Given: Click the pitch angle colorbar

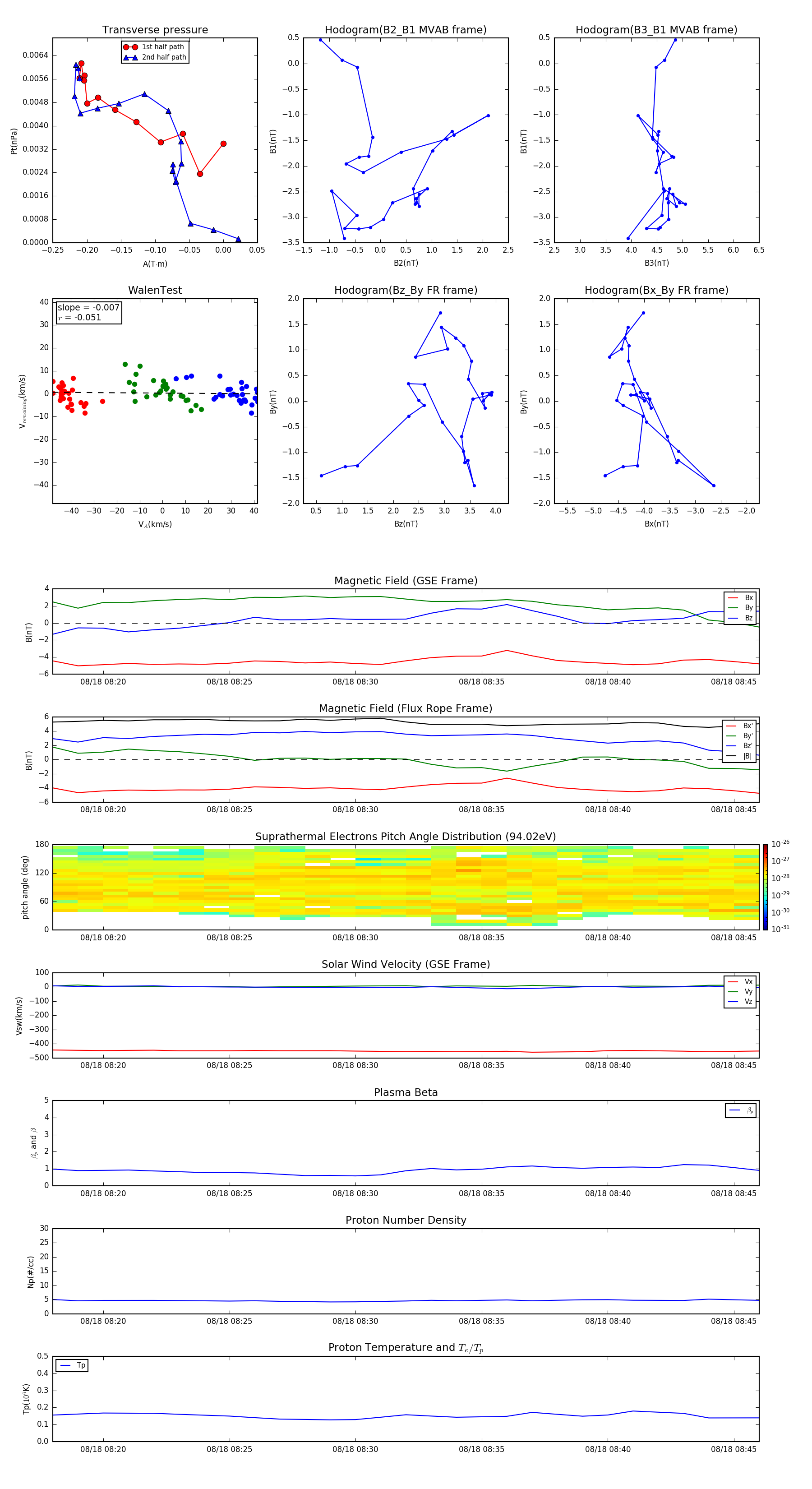Looking at the screenshot, I should pos(765,887).
